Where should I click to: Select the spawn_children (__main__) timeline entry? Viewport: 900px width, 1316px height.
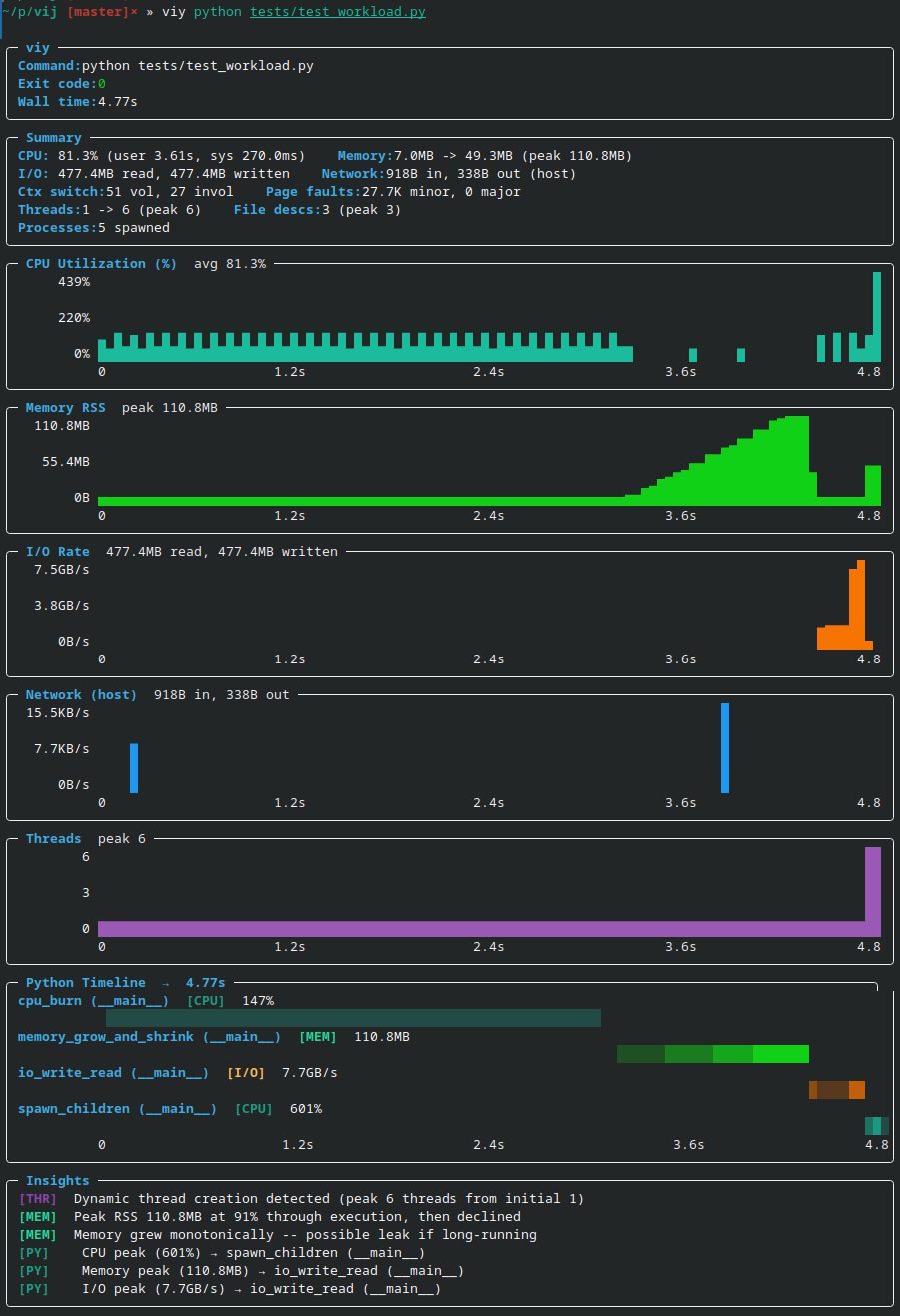(101, 1108)
